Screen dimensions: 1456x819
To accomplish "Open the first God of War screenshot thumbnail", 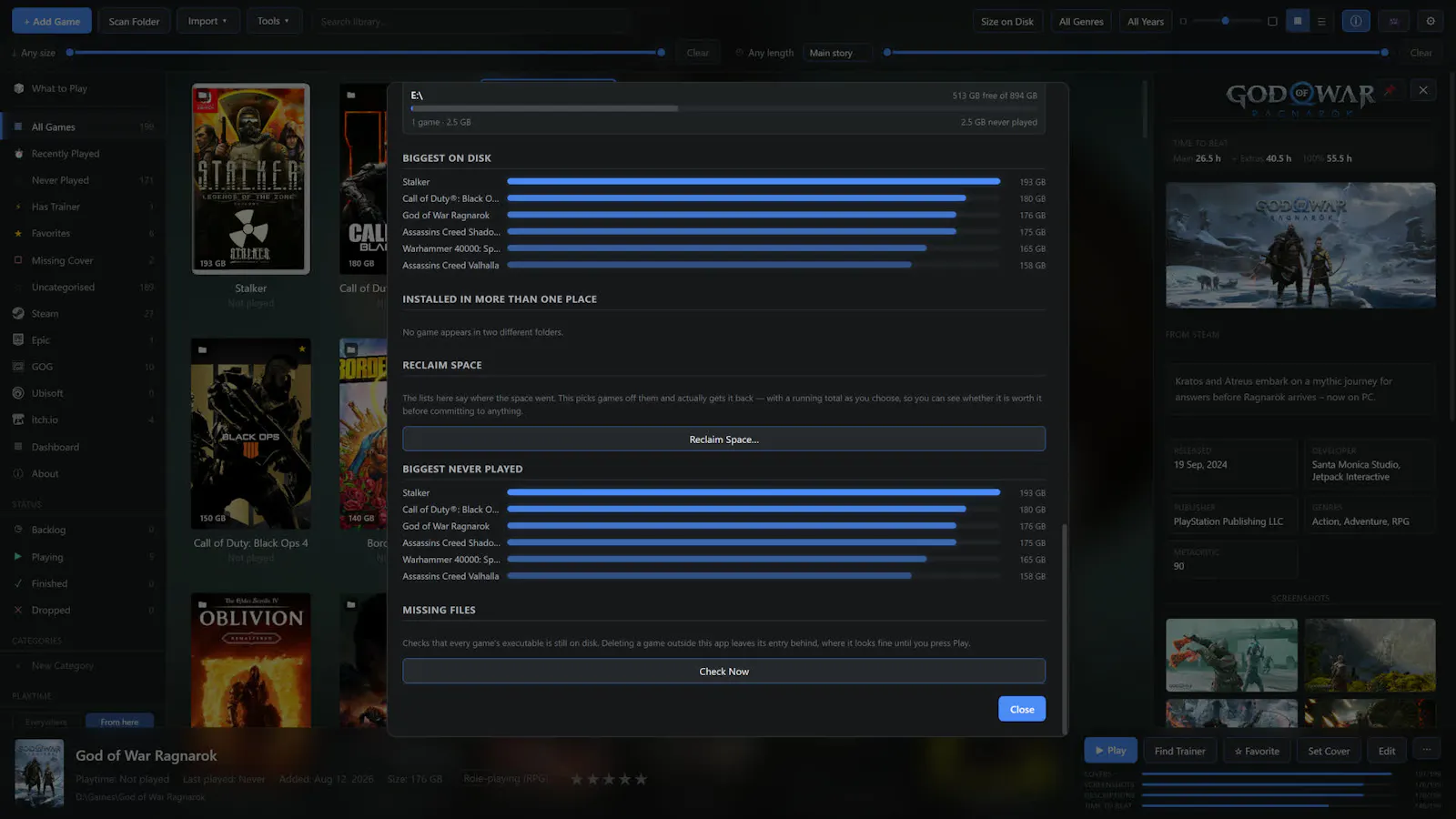I will click(x=1231, y=655).
